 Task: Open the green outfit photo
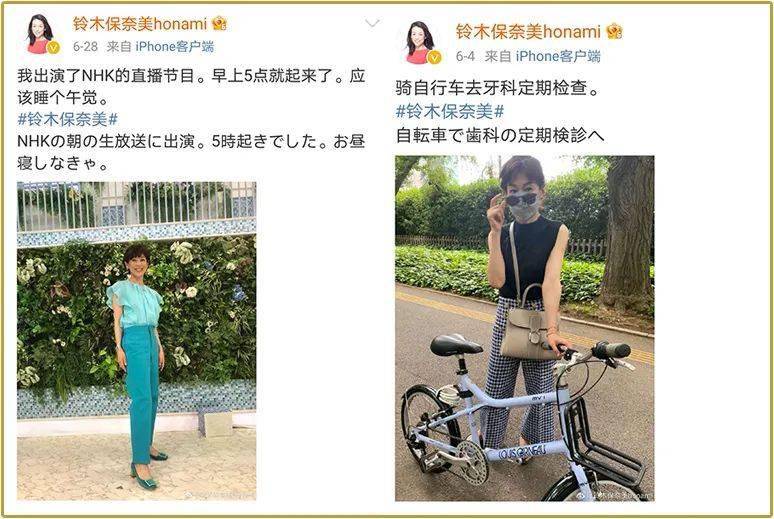tap(137, 341)
